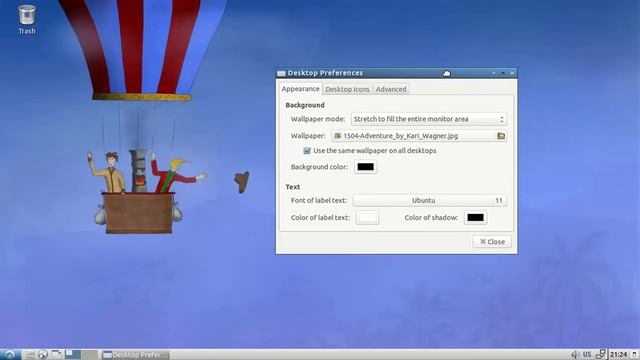Click the Background section heading
The width and height of the screenshot is (640, 360).
tap(305, 105)
